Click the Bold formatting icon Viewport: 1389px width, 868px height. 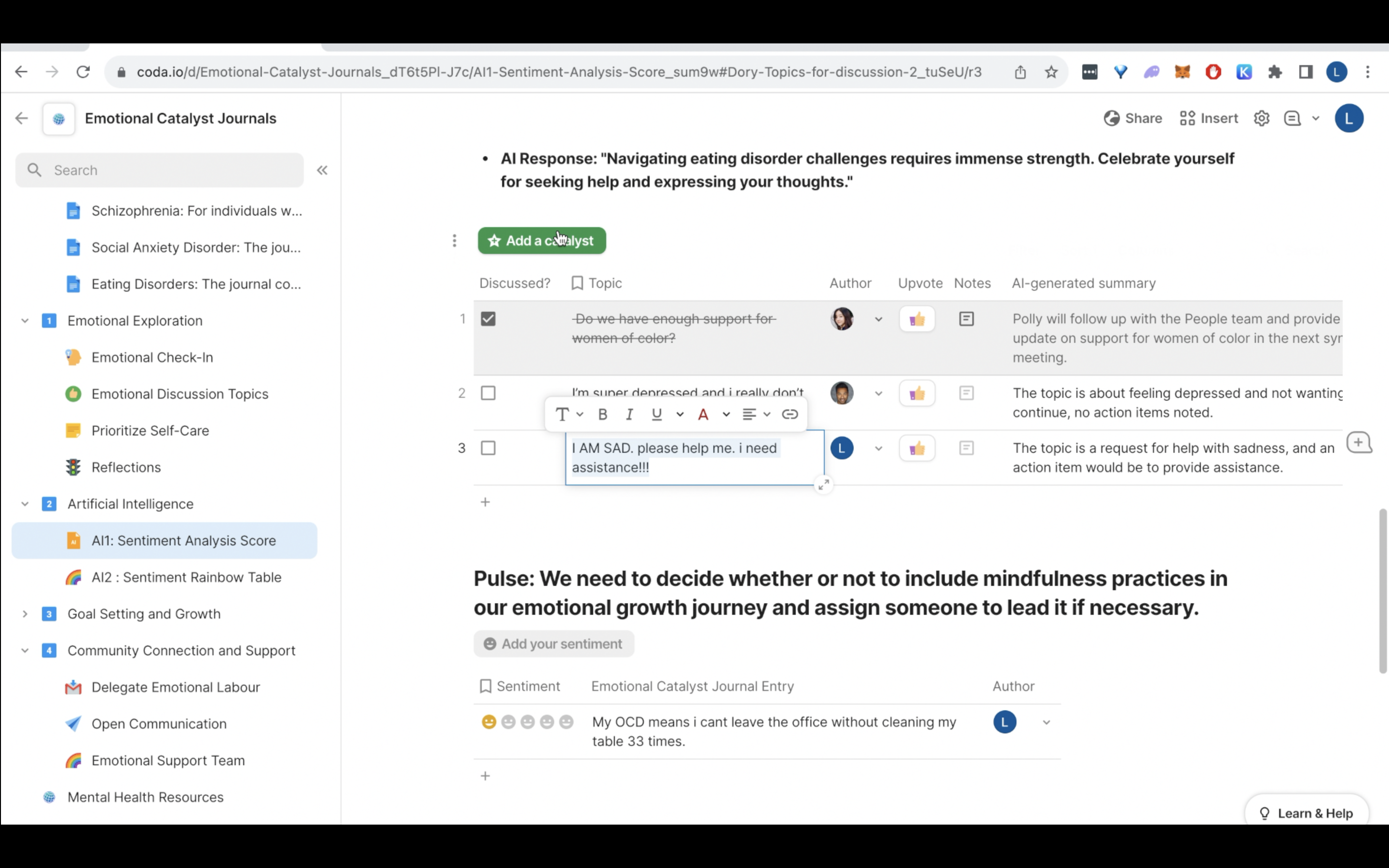click(x=602, y=415)
